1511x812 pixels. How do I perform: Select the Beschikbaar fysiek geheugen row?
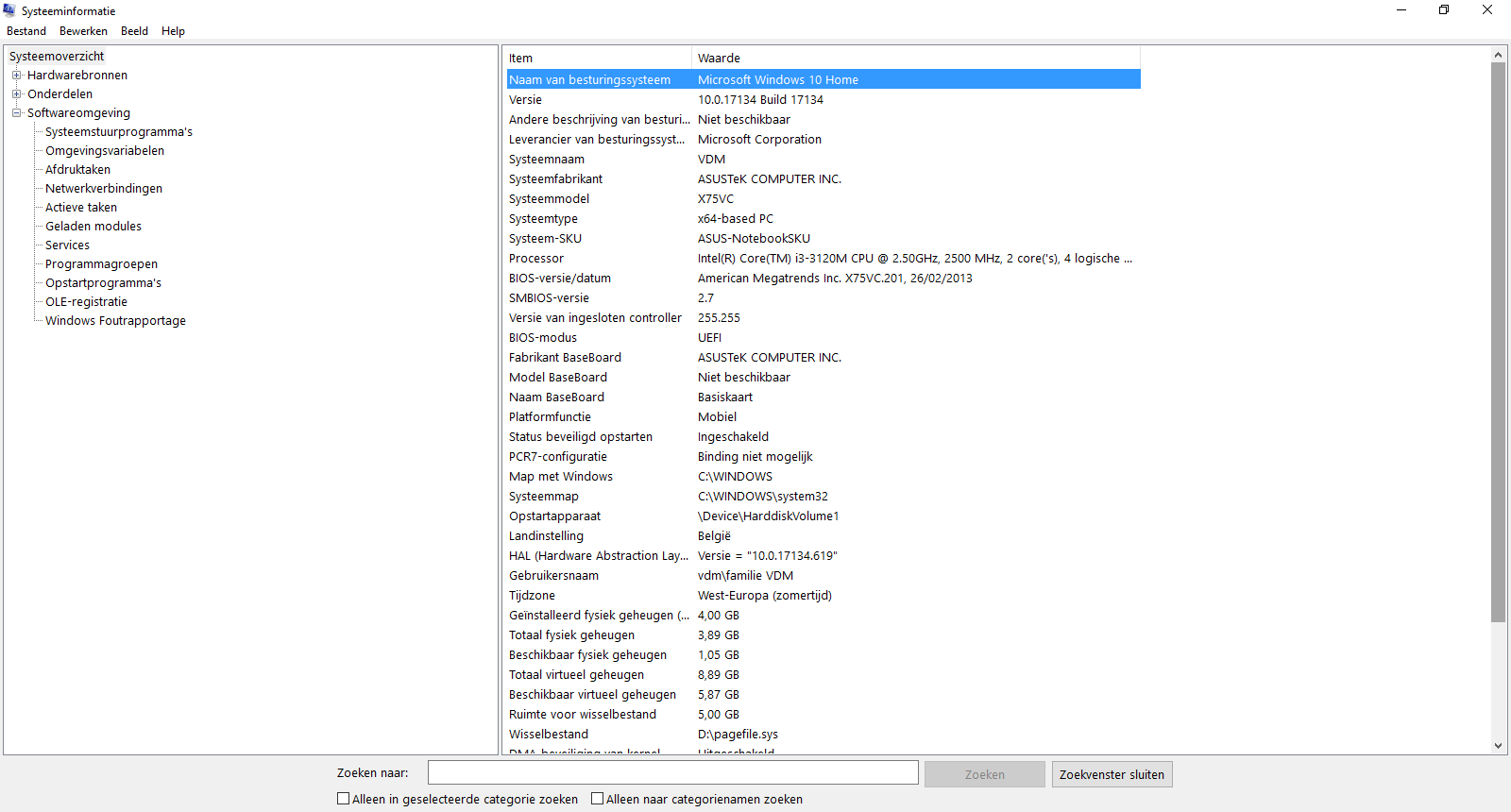click(x=823, y=655)
